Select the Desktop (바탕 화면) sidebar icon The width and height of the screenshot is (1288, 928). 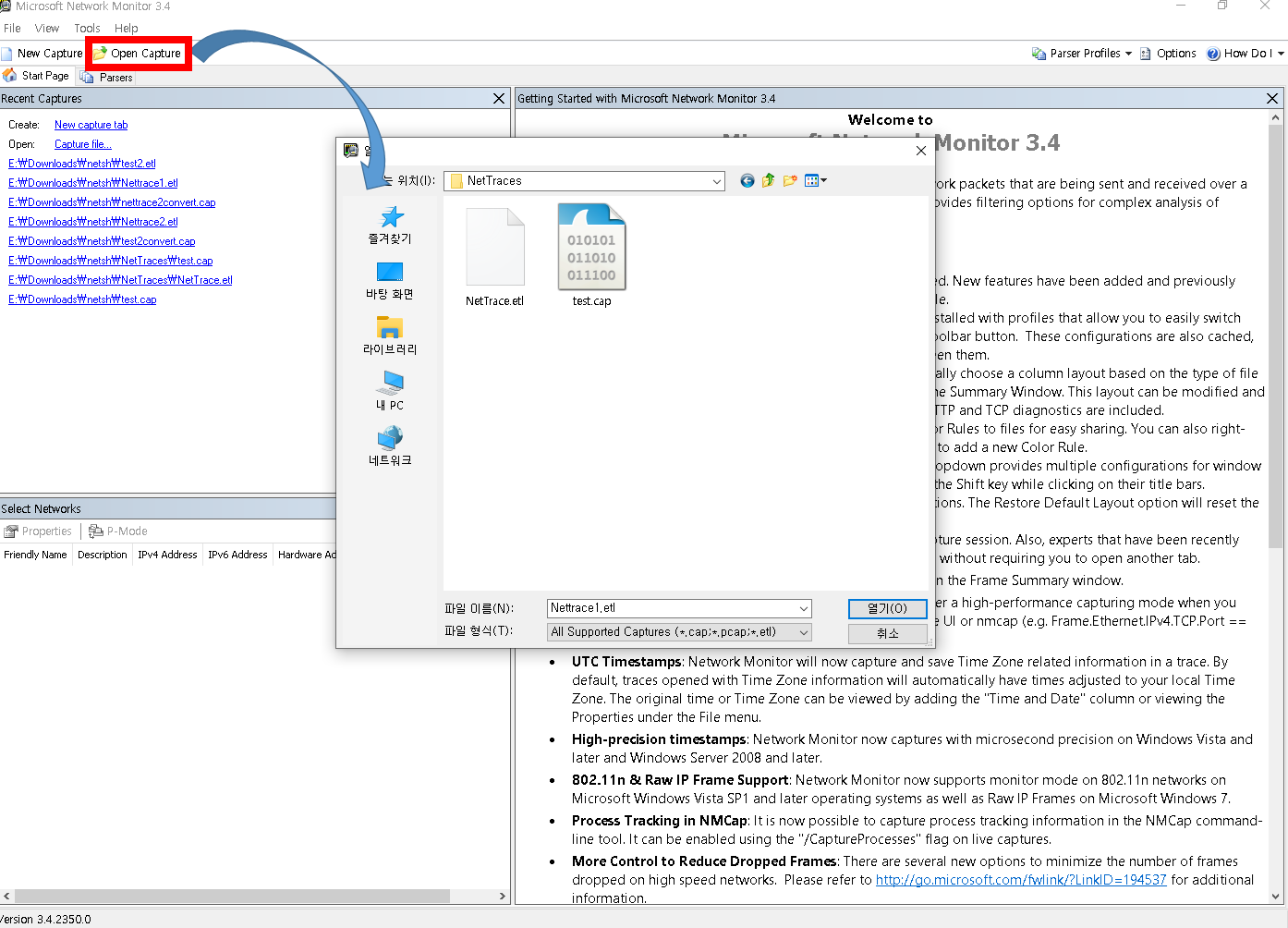pyautogui.click(x=390, y=280)
